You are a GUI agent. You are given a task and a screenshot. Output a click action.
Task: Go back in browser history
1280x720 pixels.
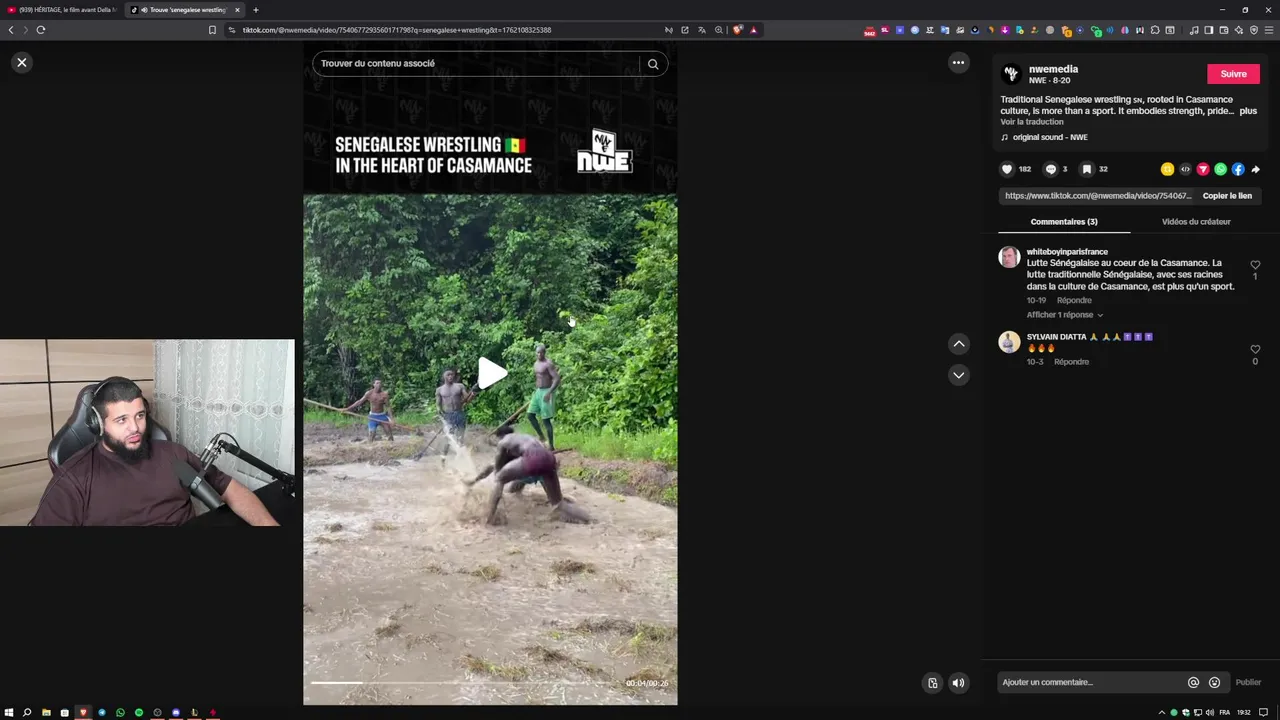11,30
